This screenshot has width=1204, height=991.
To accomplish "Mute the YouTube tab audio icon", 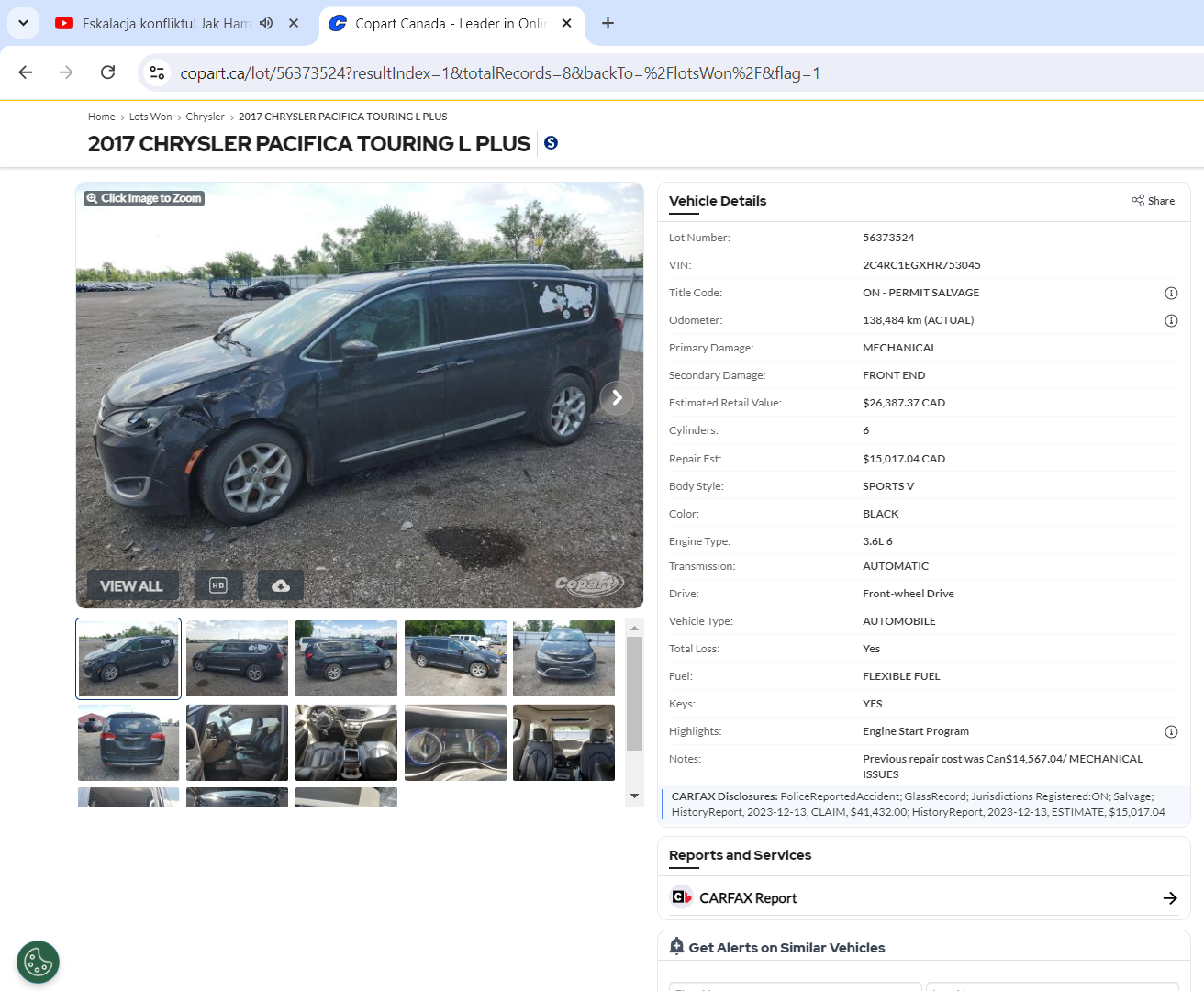I will click(x=266, y=23).
